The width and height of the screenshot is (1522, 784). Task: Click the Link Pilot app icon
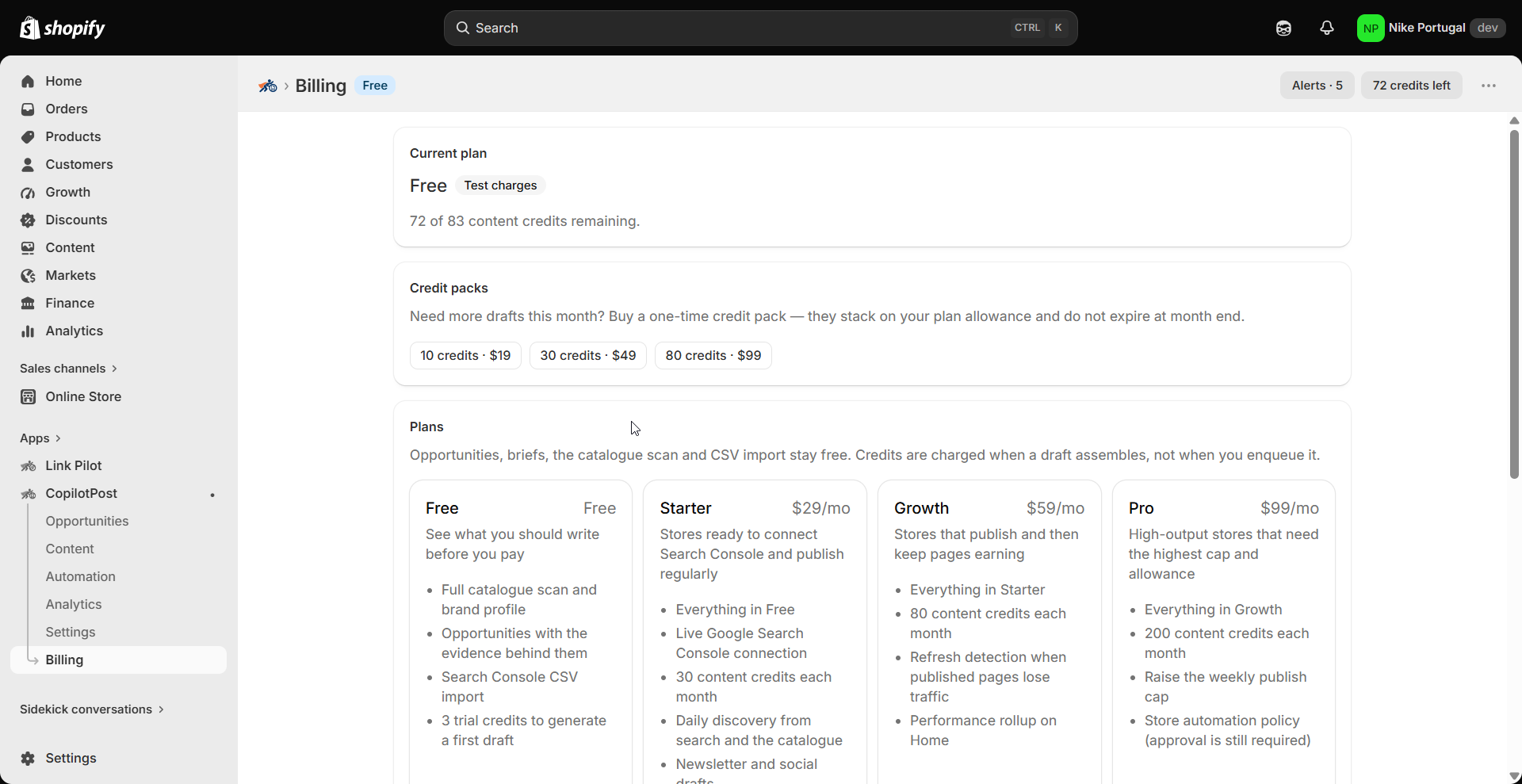(28, 466)
